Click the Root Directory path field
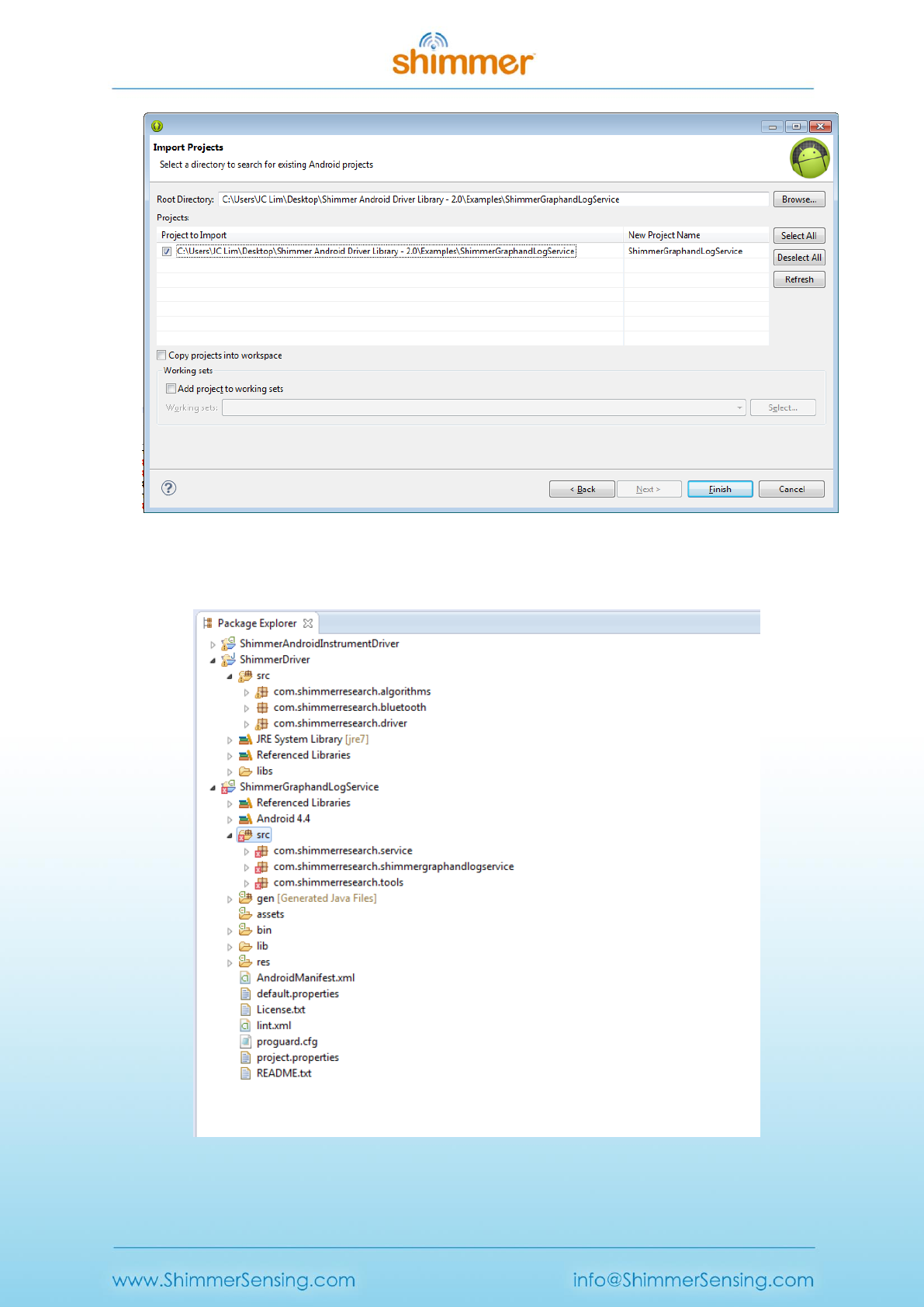The height and width of the screenshot is (1307, 924). [x=493, y=199]
